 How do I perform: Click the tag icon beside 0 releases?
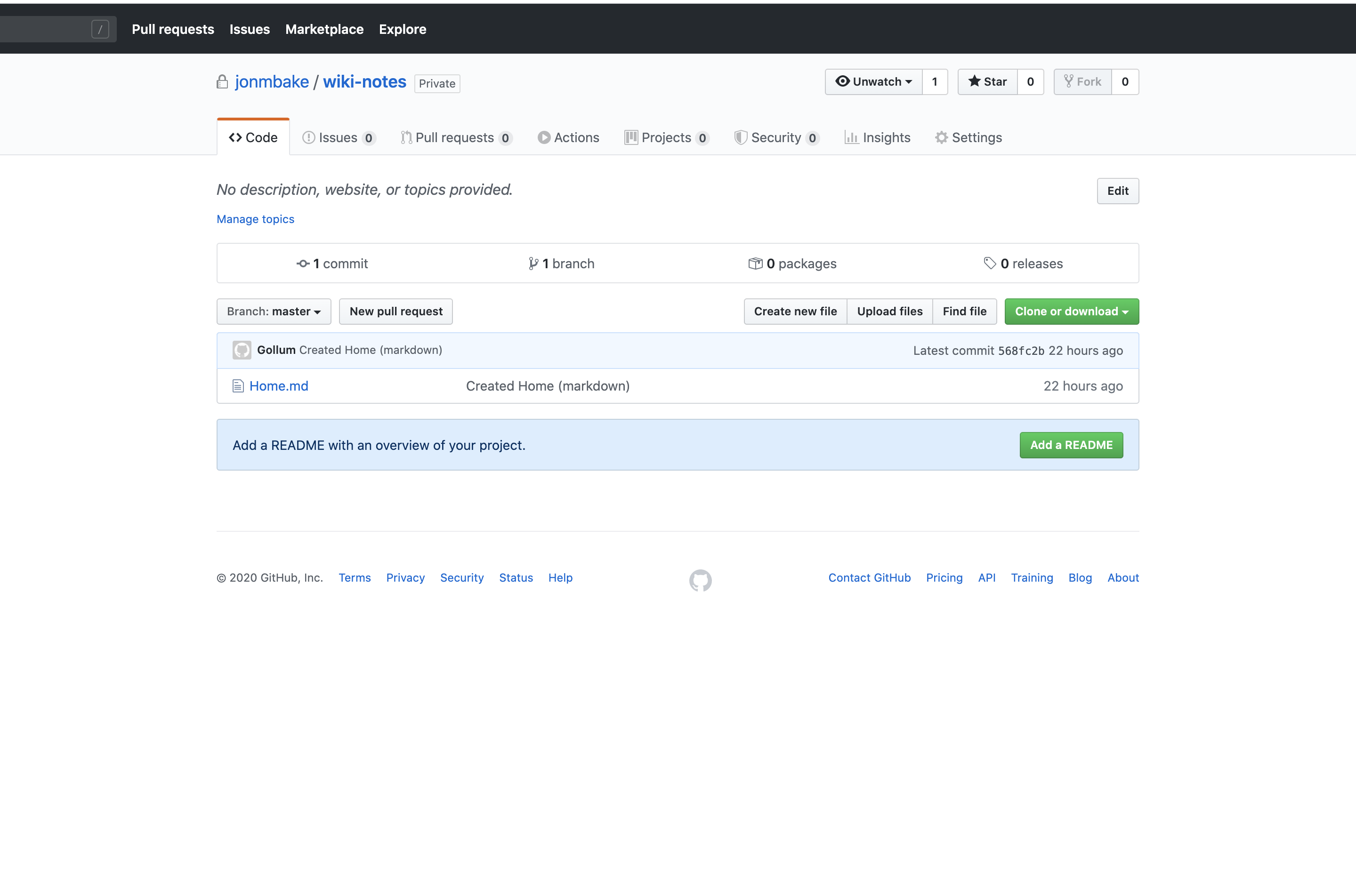click(990, 263)
